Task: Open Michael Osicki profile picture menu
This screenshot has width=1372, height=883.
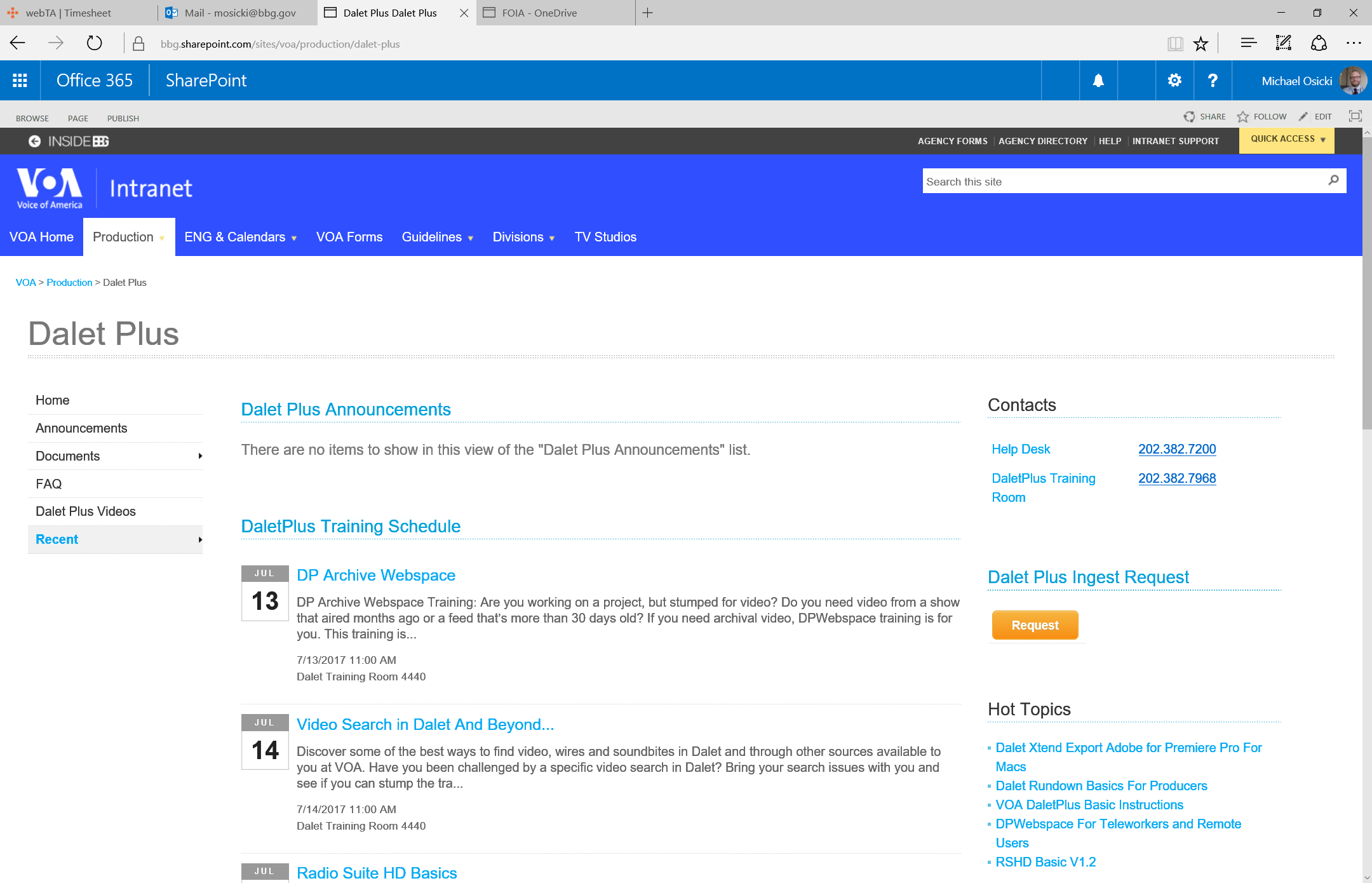Action: coord(1352,81)
